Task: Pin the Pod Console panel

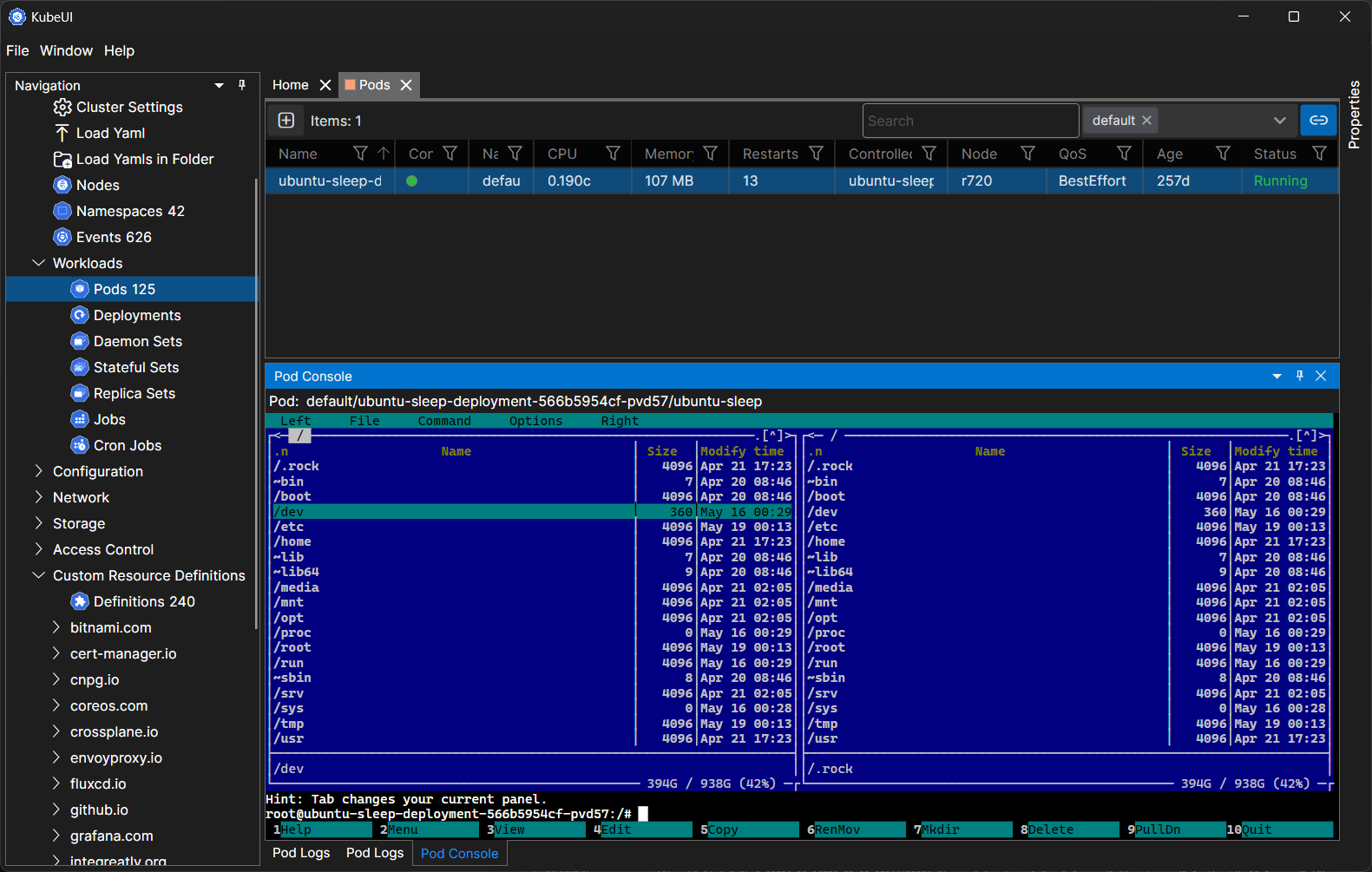Action: click(x=1300, y=376)
